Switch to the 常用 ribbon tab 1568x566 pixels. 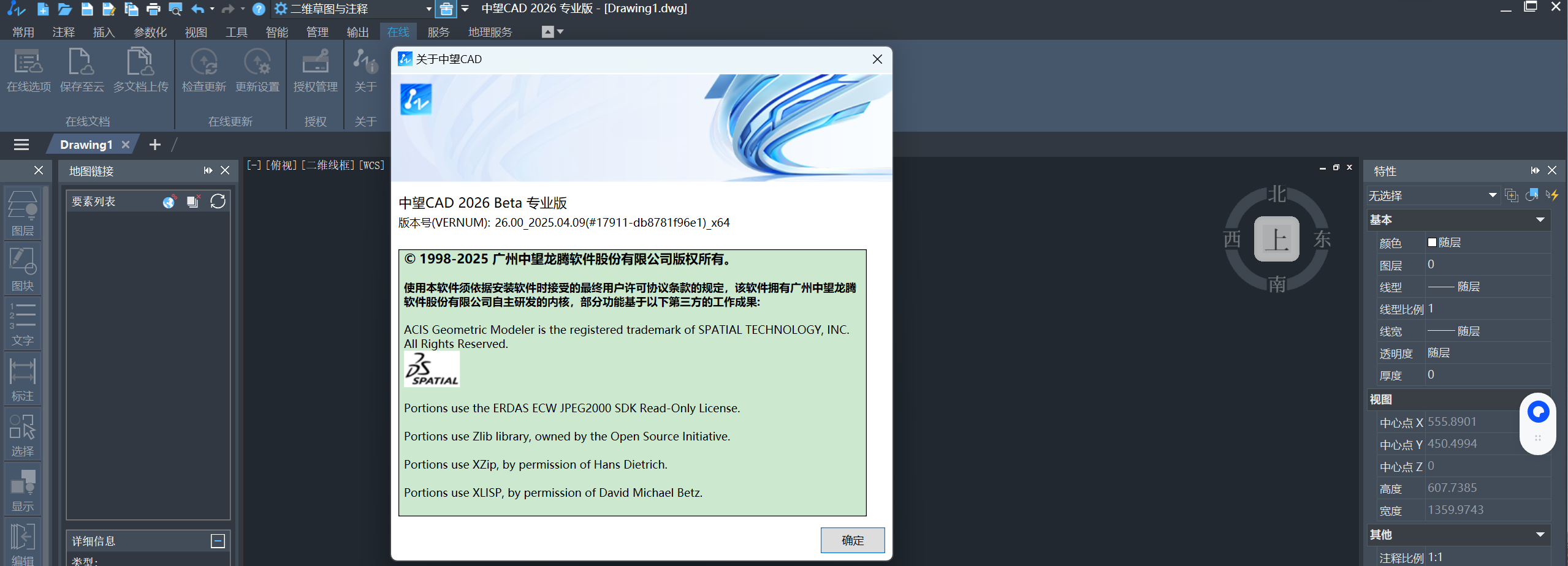click(x=23, y=32)
